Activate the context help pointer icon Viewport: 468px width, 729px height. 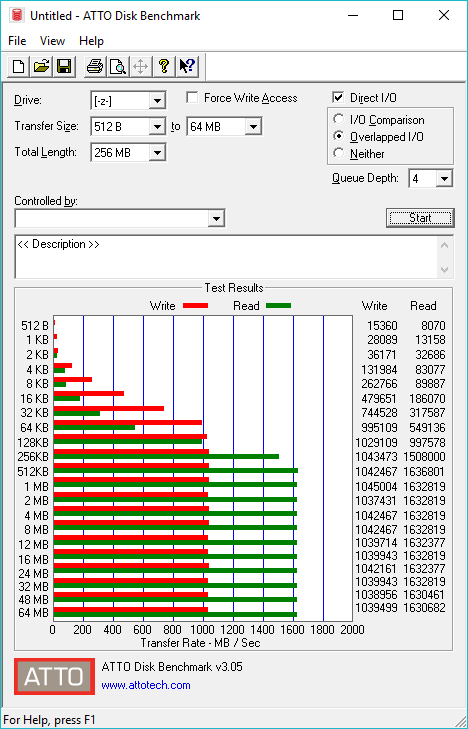click(187, 66)
